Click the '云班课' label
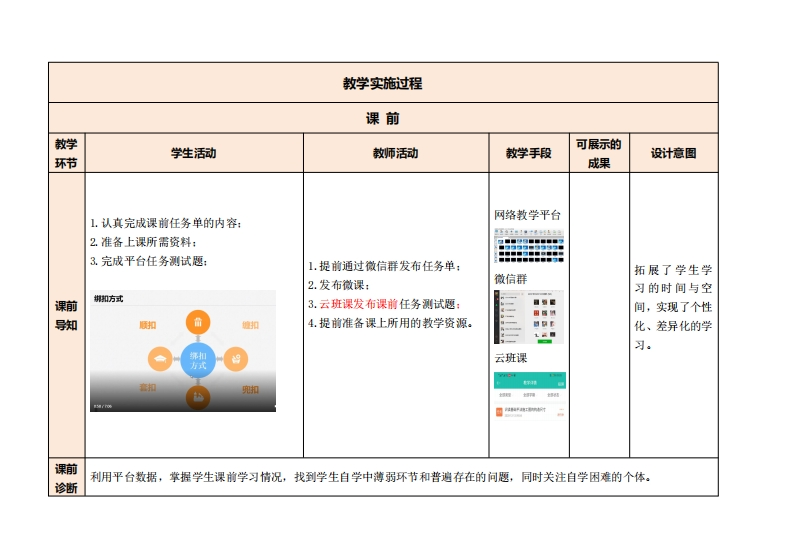The image size is (793, 560). click(511, 358)
